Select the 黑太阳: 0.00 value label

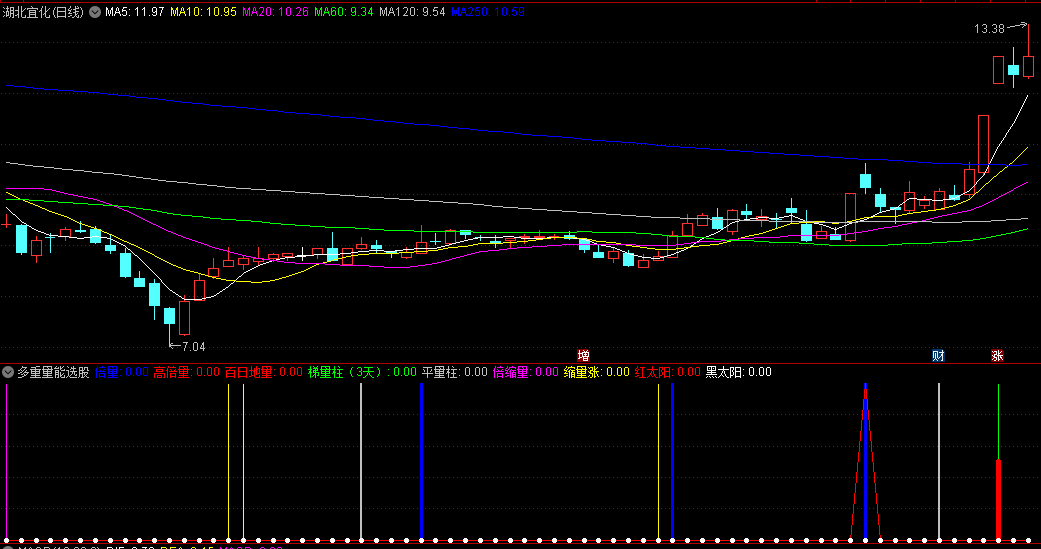[738, 372]
